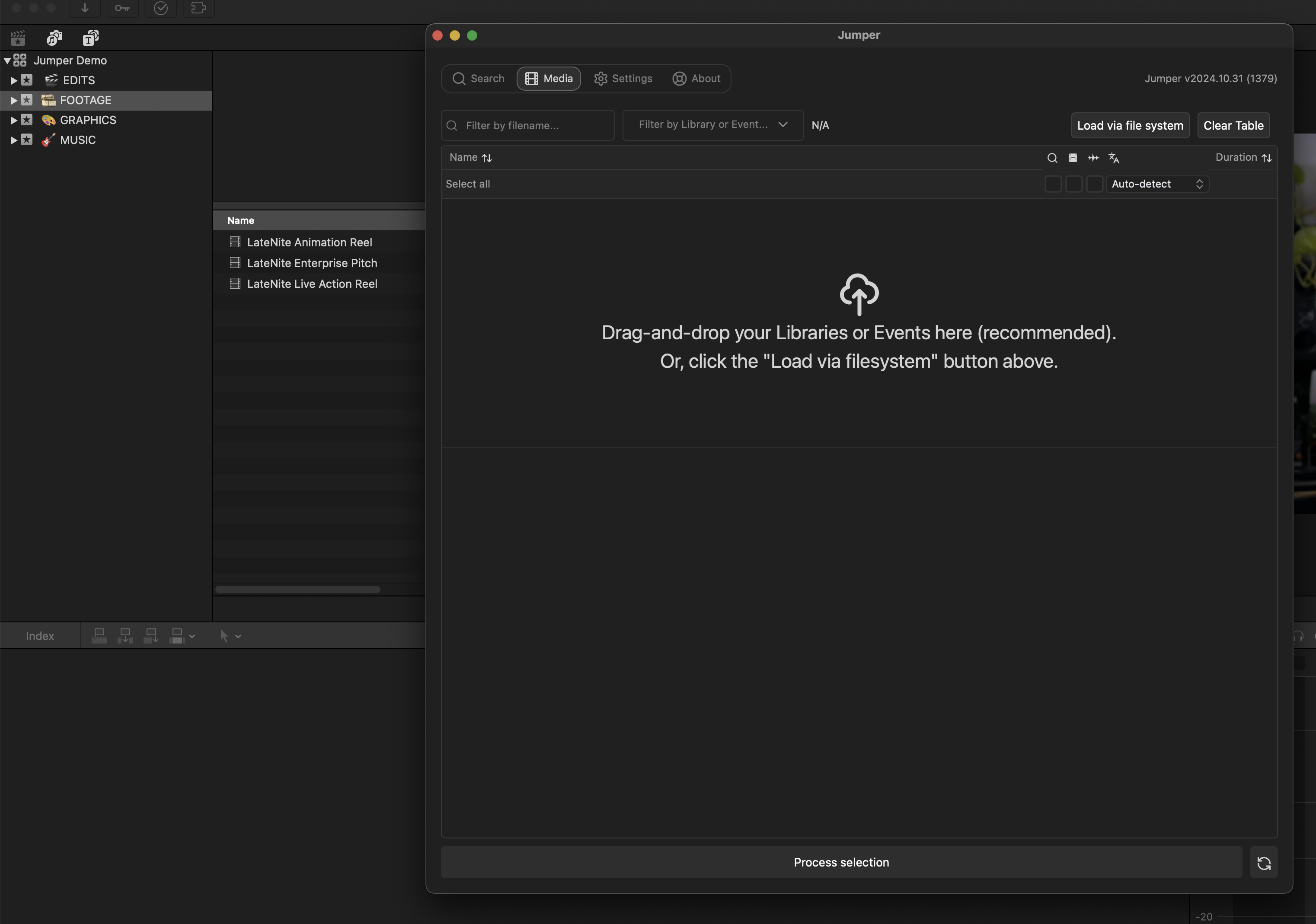This screenshot has width=1316, height=924.
Task: Click the Libraries sidebar clapperboard icon
Action: point(18,38)
